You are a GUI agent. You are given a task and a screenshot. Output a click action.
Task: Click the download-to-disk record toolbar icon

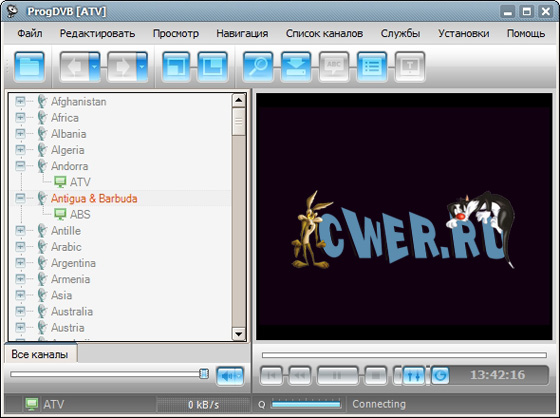point(296,67)
